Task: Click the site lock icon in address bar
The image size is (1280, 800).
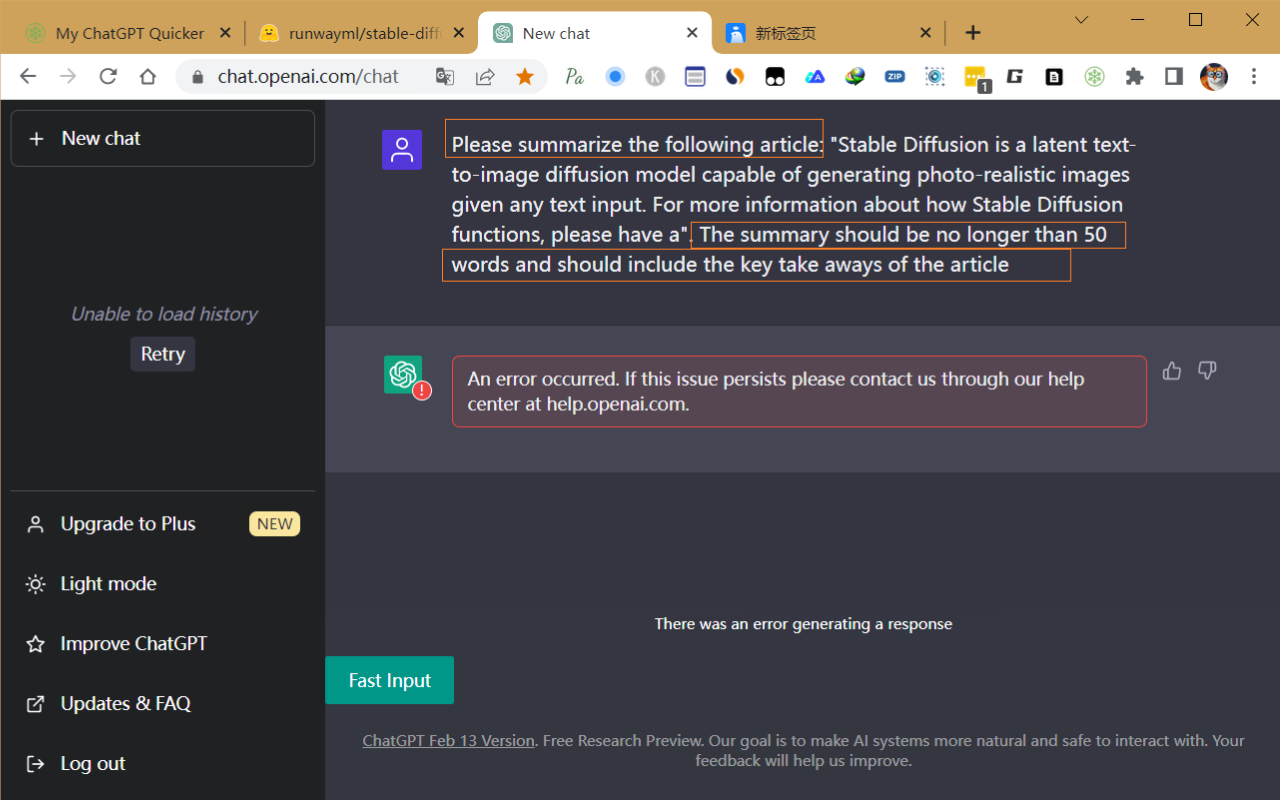Action: point(197,76)
